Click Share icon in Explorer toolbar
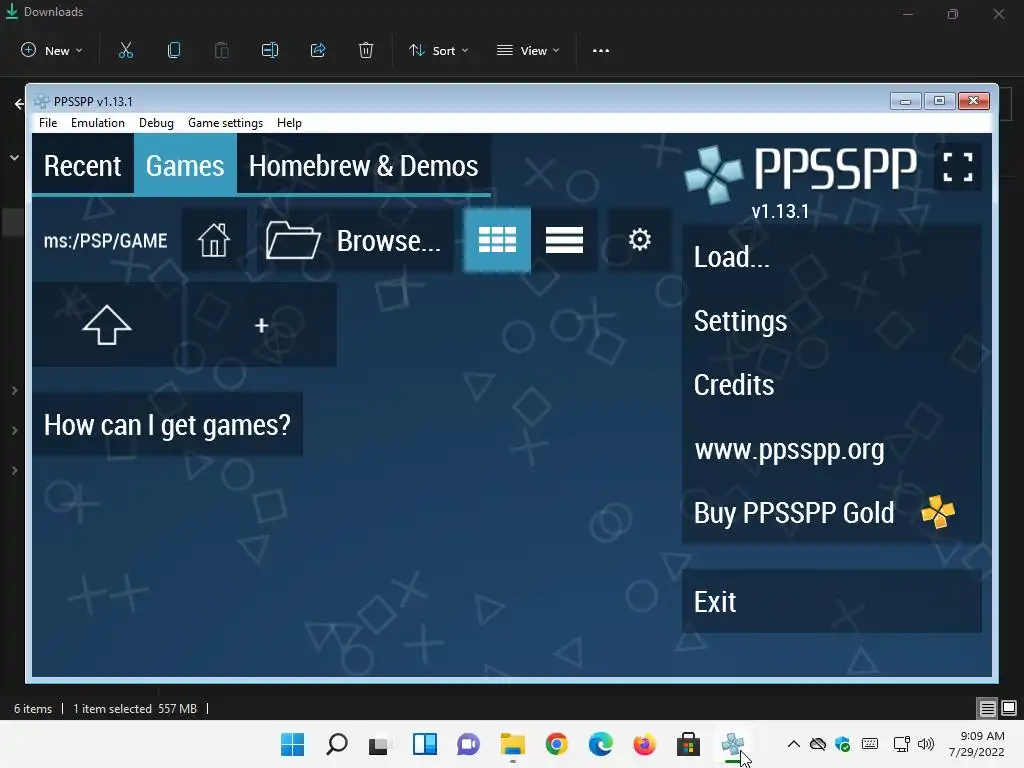Viewport: 1024px width, 768px height. tap(318, 50)
